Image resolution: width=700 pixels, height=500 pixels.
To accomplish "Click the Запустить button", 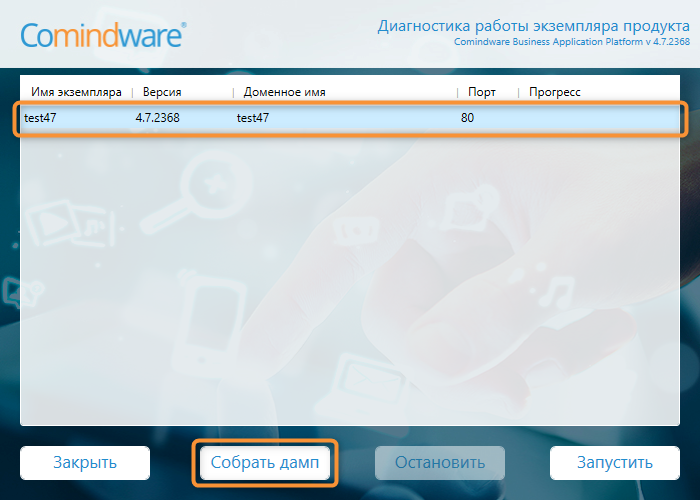I will (615, 462).
